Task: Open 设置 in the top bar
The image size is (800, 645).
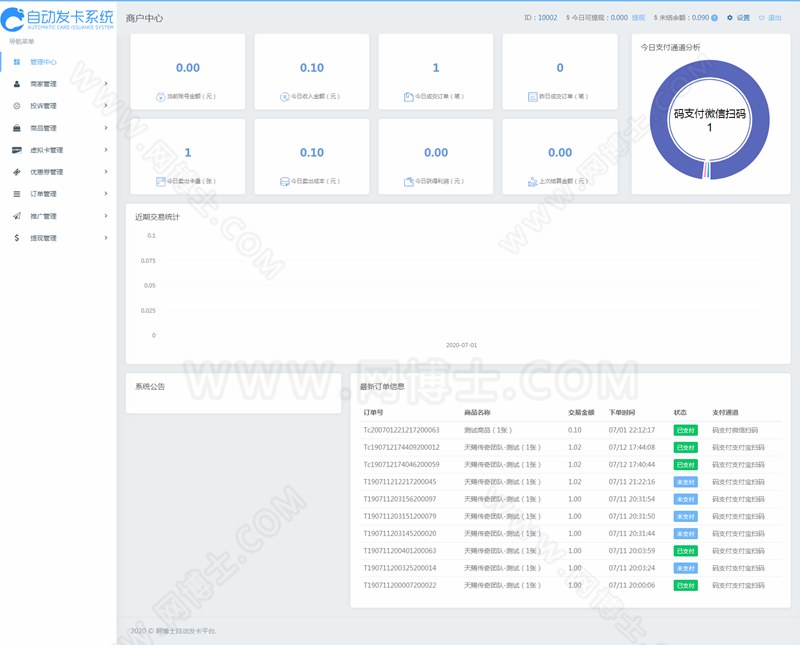Action: tap(743, 18)
